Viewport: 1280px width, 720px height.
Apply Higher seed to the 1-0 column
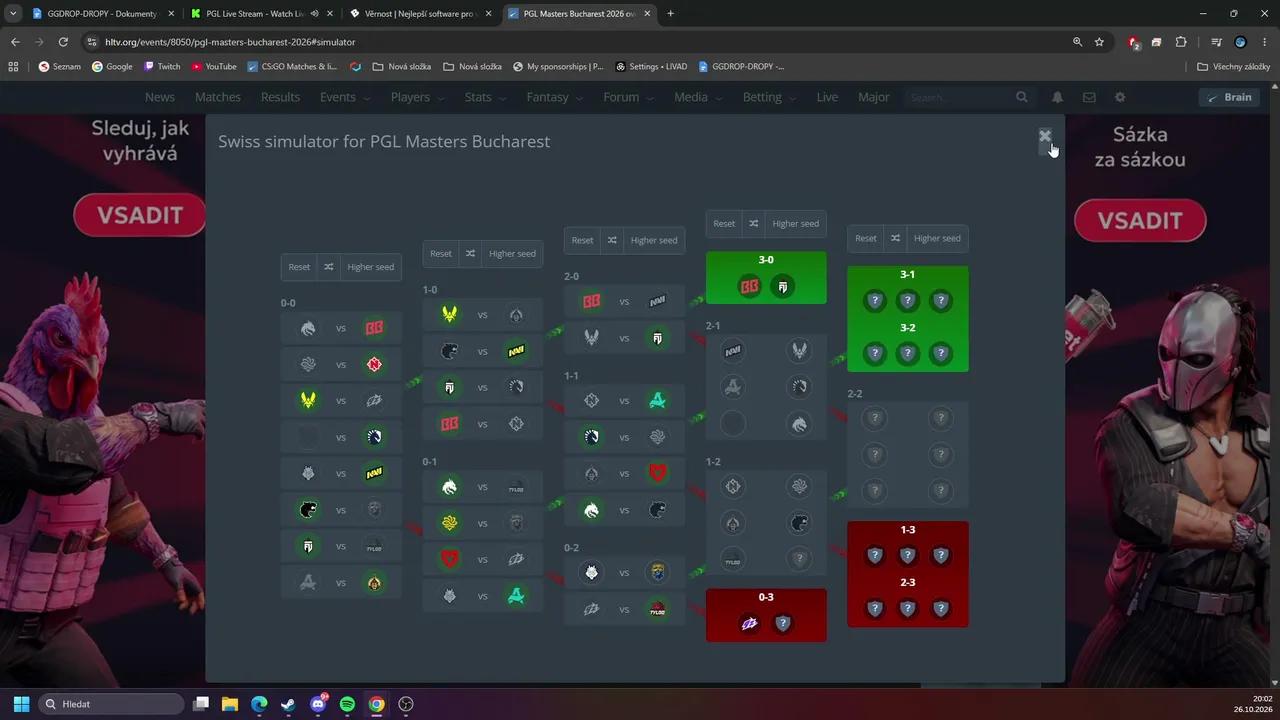512,254
